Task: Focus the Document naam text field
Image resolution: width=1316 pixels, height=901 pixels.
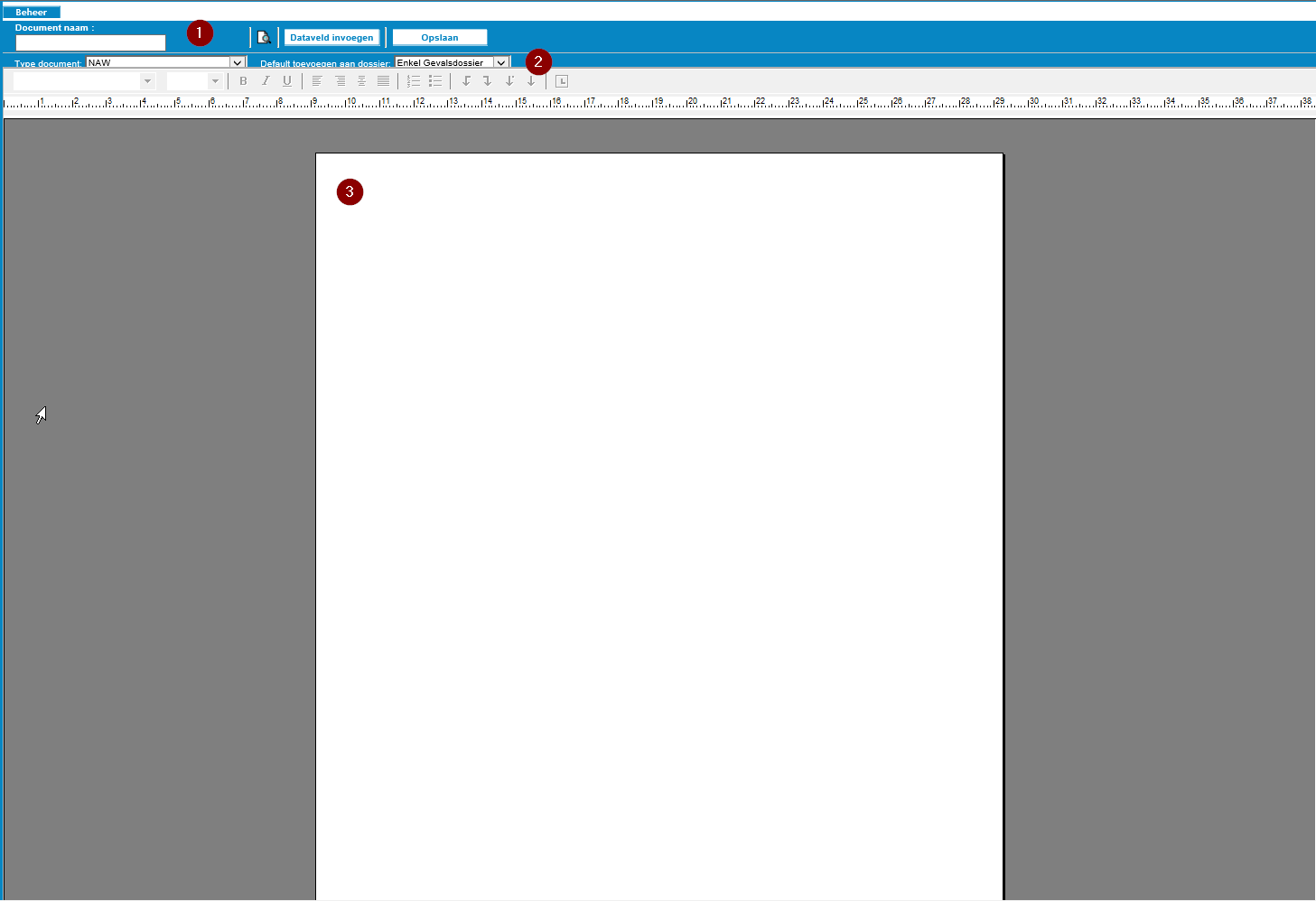Action: tap(90, 42)
